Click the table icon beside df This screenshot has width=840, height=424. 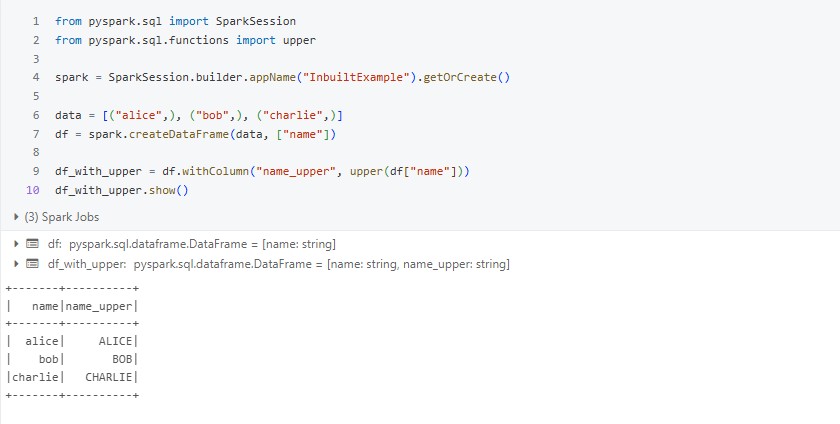33,244
